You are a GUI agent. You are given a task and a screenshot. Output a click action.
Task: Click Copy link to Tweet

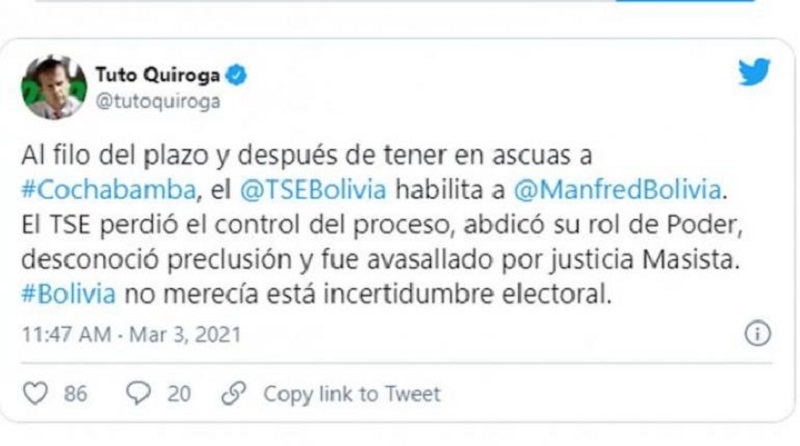[x=352, y=394]
